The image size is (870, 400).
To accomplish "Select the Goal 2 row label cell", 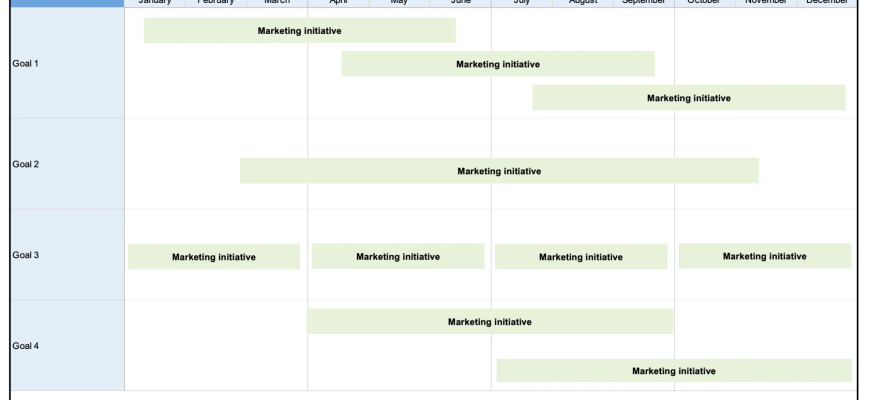I will point(62,164).
